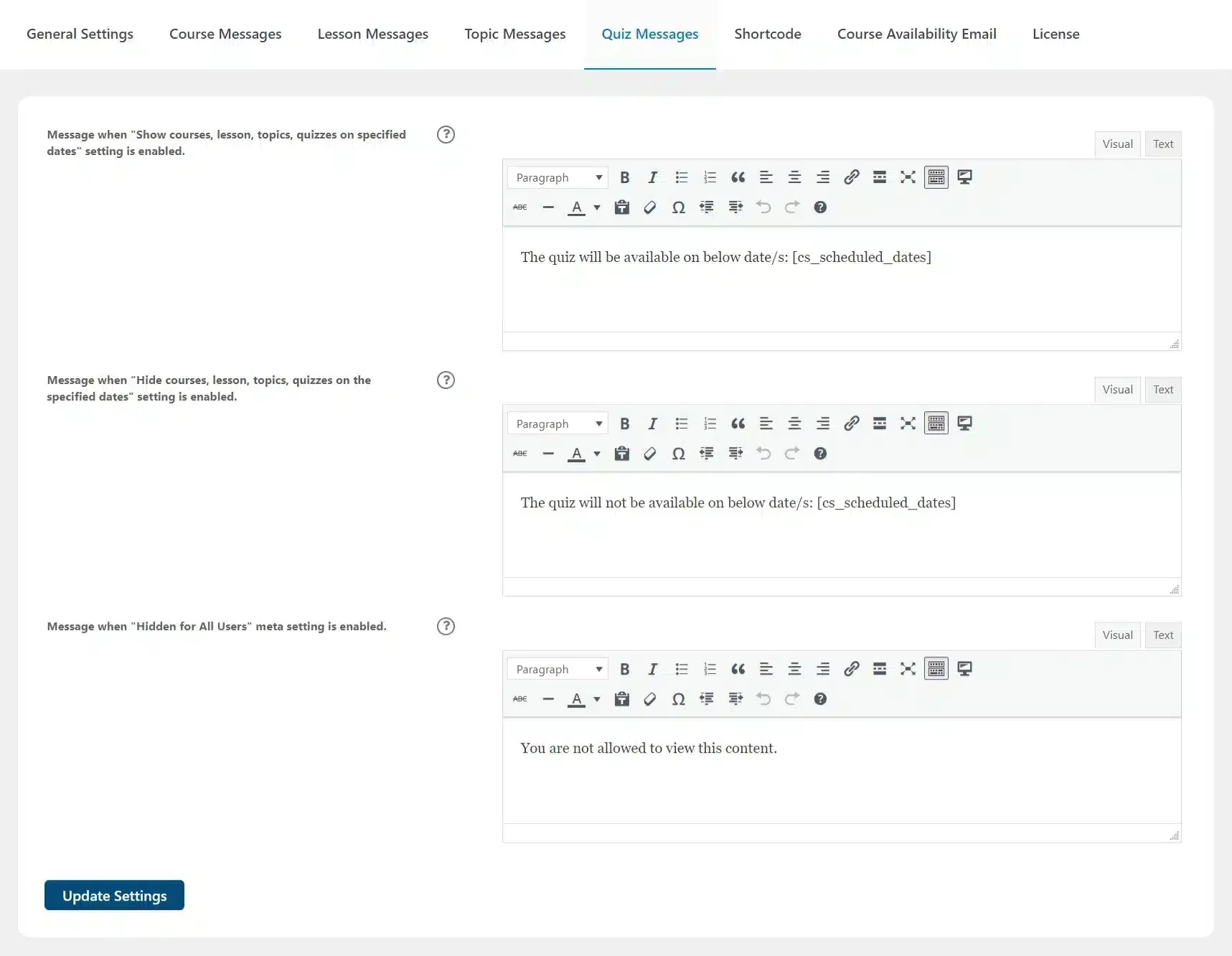Insert a horizontal line in the third editor
The image size is (1232, 956).
point(548,699)
